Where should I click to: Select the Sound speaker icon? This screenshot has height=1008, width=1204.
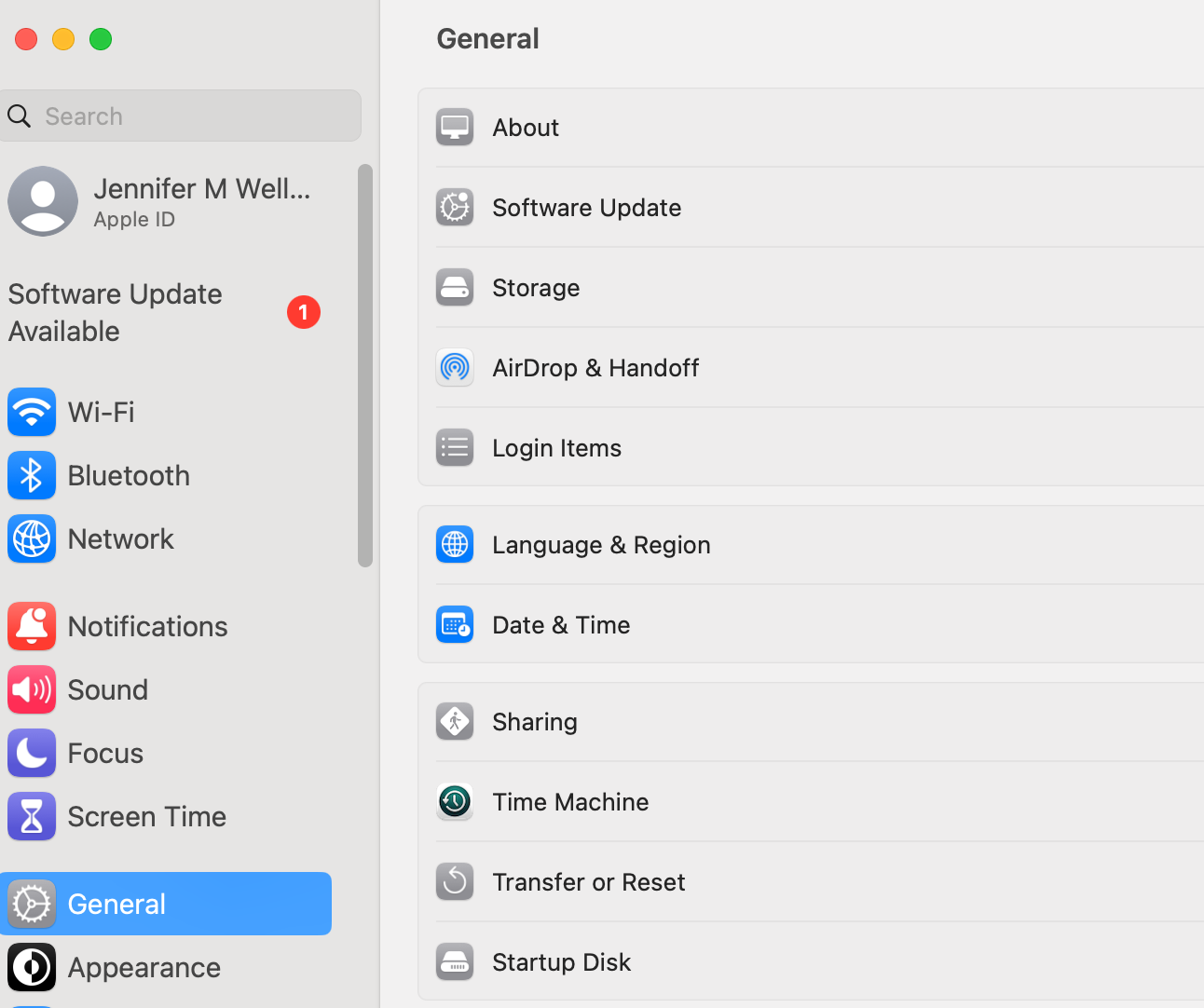32,689
